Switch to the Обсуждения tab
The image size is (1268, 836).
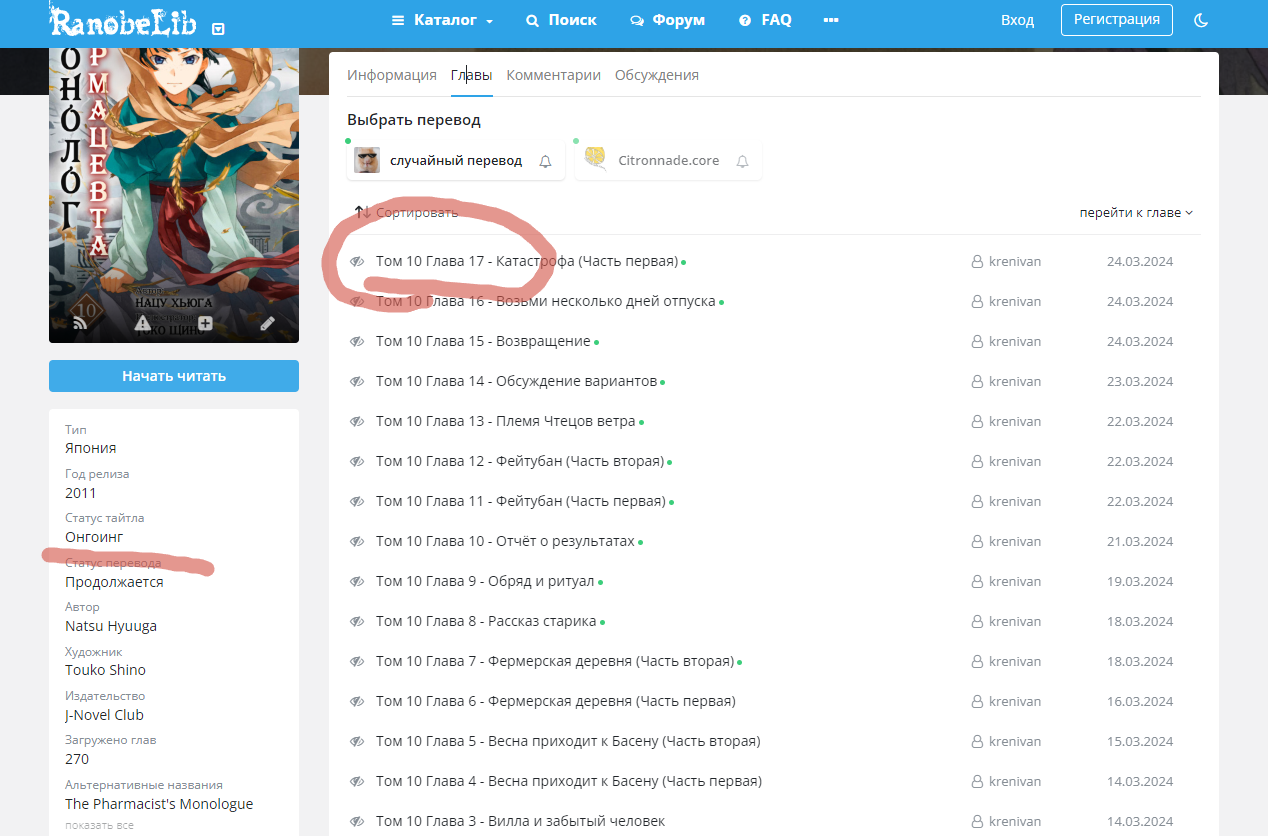(657, 75)
